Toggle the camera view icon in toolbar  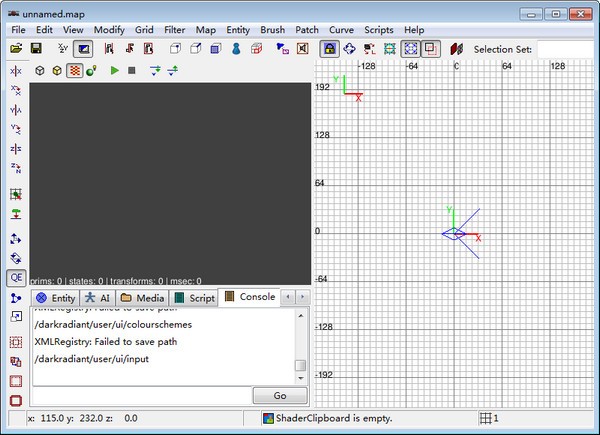point(84,48)
